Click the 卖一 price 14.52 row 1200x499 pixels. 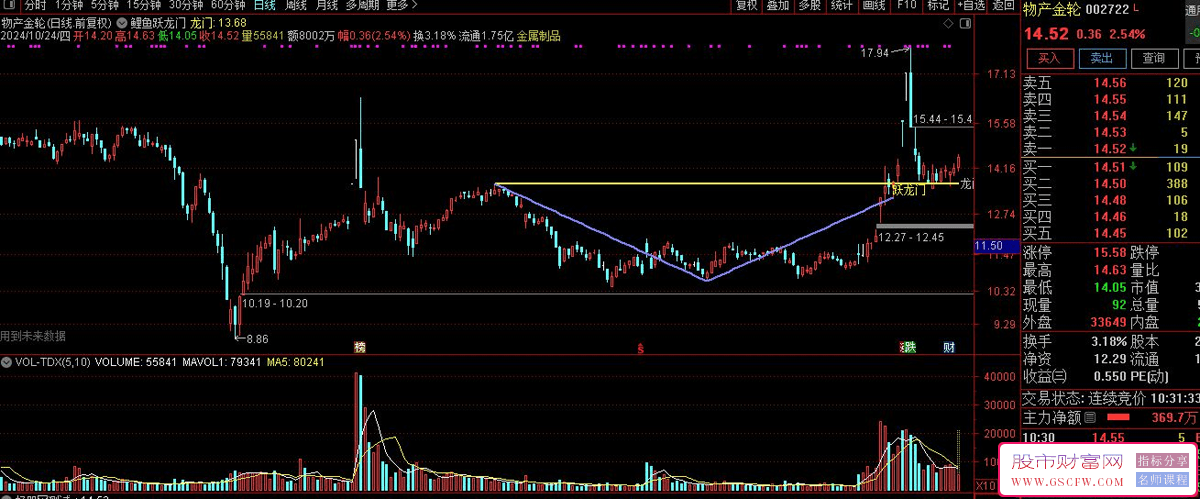[1110, 148]
